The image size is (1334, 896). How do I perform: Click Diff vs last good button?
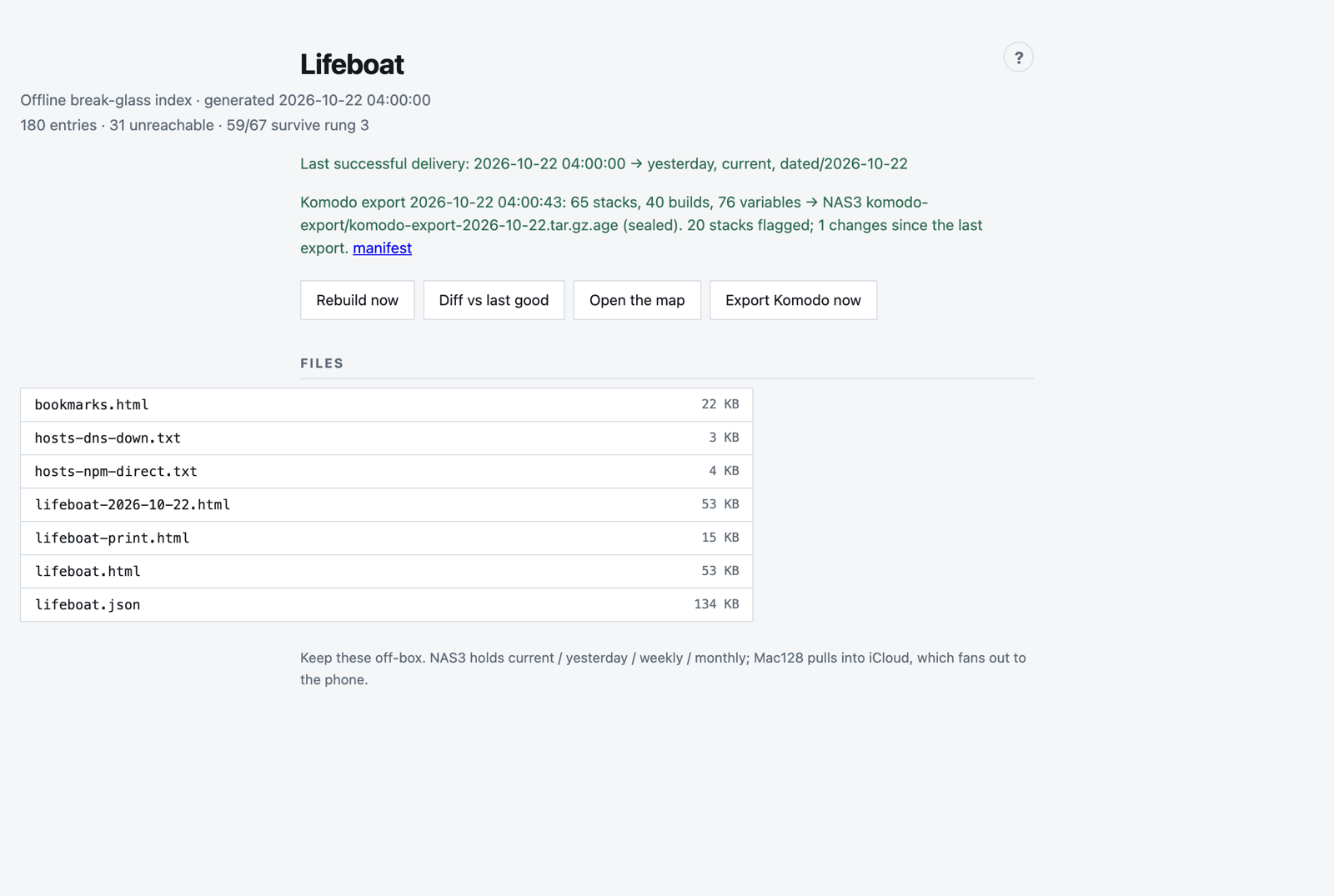coord(494,300)
